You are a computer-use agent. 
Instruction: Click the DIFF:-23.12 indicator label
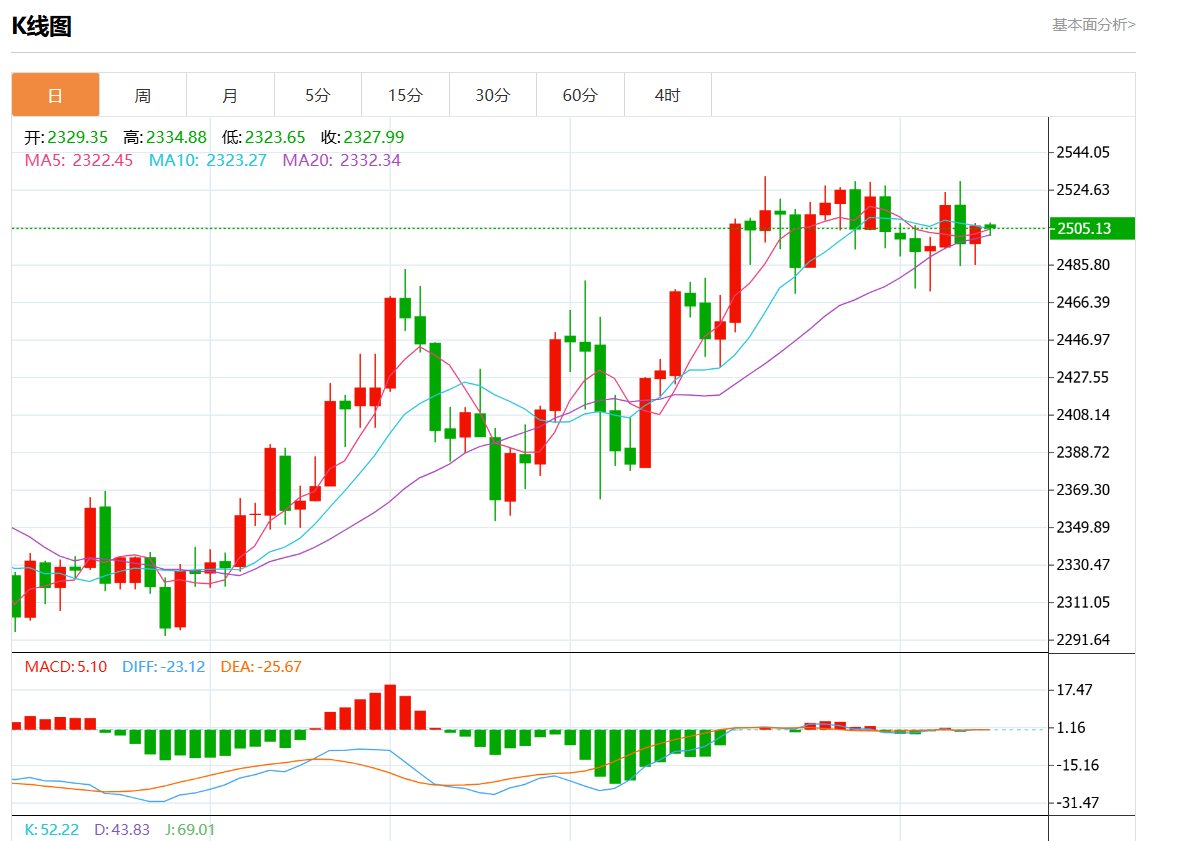click(x=164, y=667)
